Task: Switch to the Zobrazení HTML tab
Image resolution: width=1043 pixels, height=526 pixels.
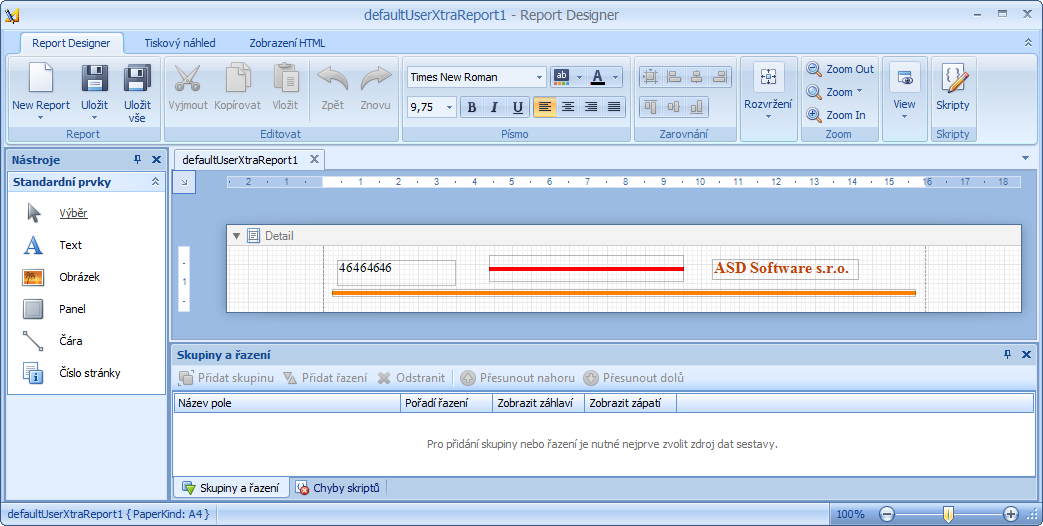Action: click(287, 43)
